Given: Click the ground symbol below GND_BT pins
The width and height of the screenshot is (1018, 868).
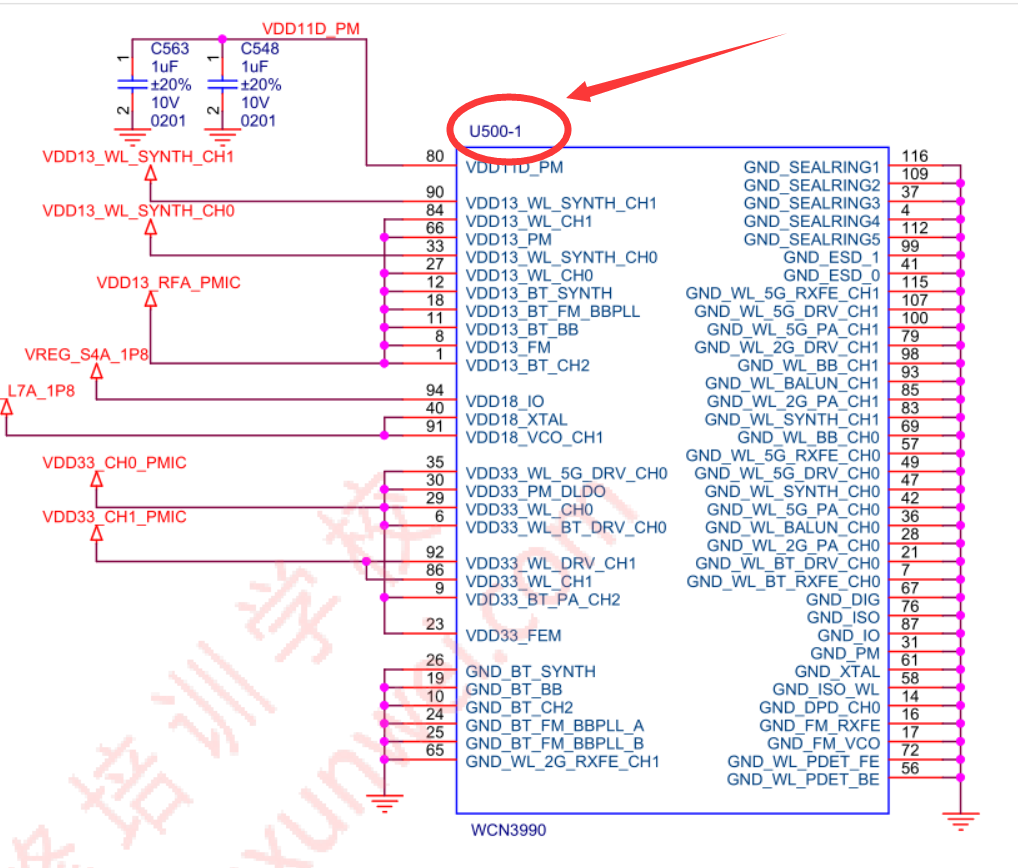Looking at the screenshot, I should click(x=384, y=803).
